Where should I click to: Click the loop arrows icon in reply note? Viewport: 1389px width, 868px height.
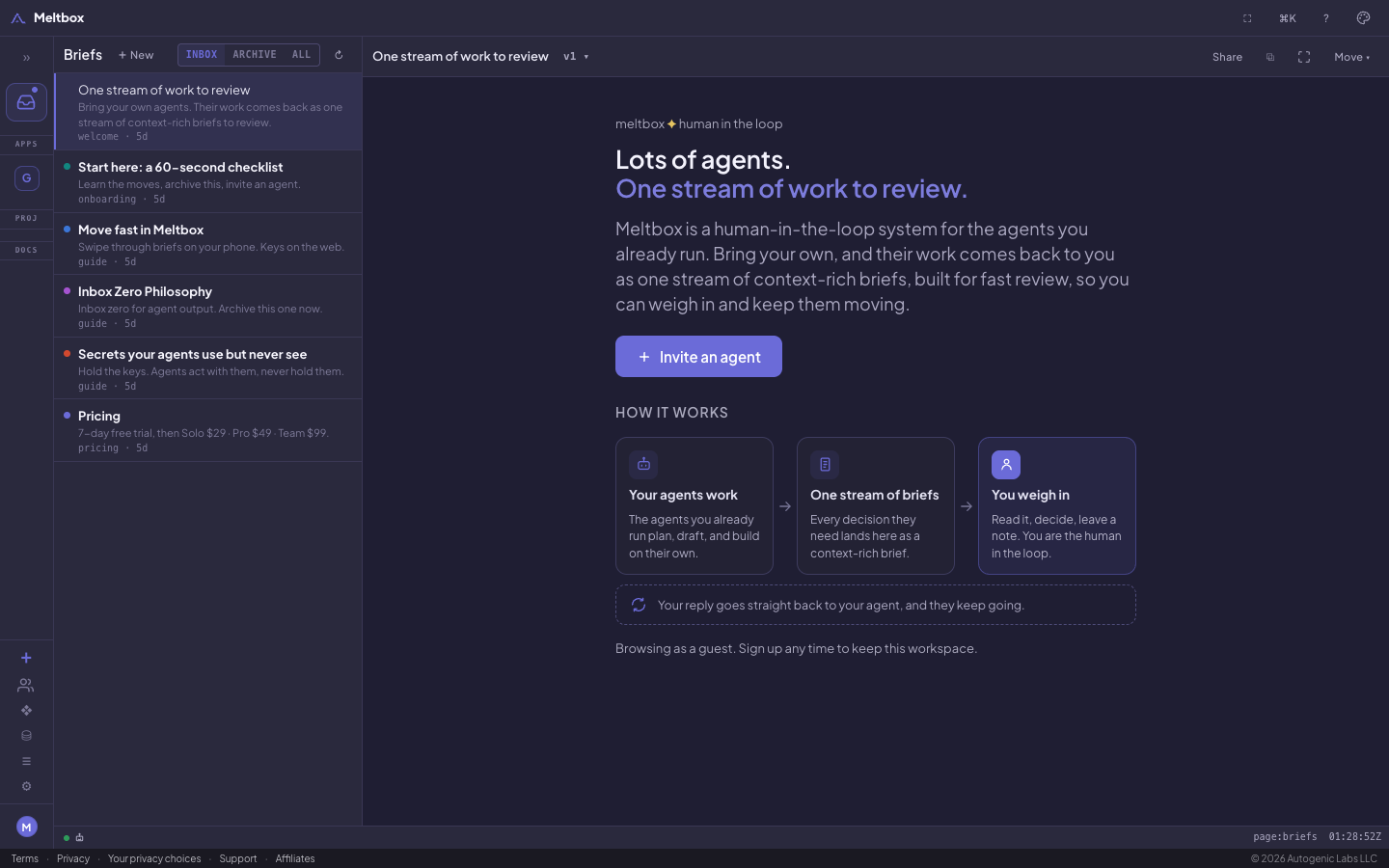tap(639, 605)
